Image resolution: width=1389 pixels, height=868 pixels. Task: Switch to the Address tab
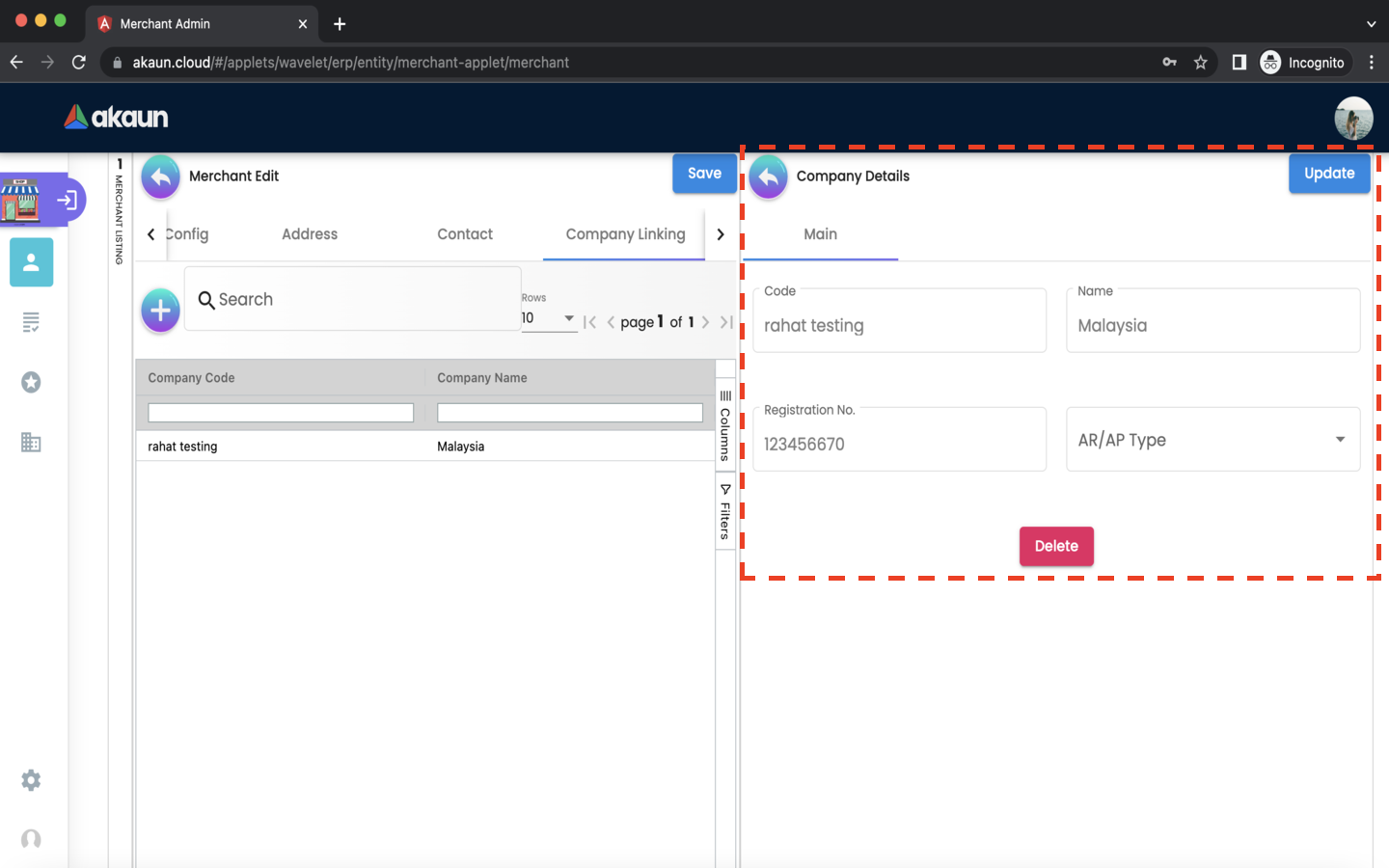[310, 234]
